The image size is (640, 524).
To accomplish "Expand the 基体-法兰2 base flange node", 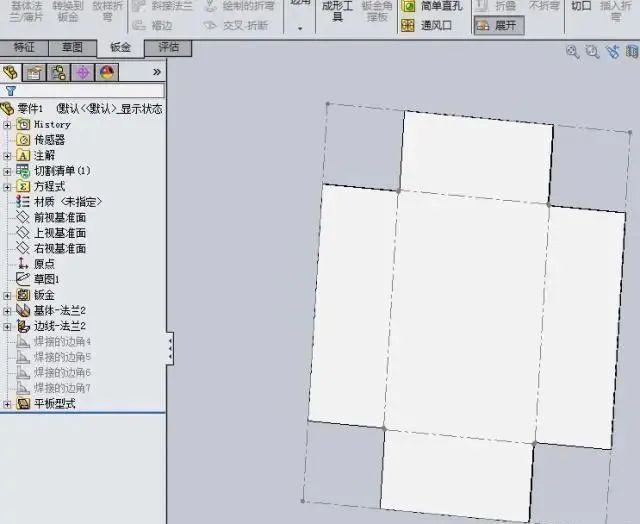I will click(7, 311).
